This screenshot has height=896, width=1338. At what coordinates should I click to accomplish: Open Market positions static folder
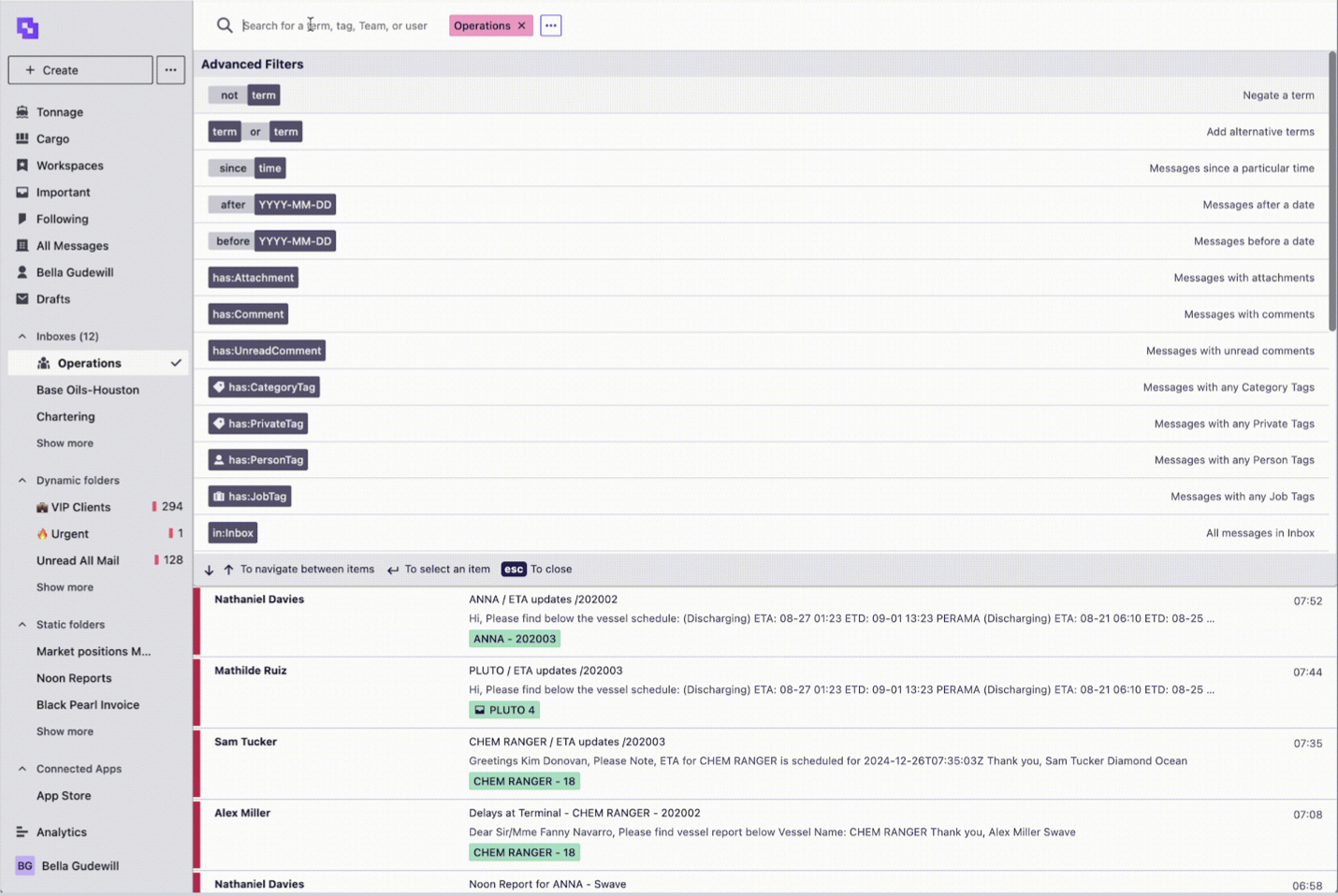tap(94, 652)
